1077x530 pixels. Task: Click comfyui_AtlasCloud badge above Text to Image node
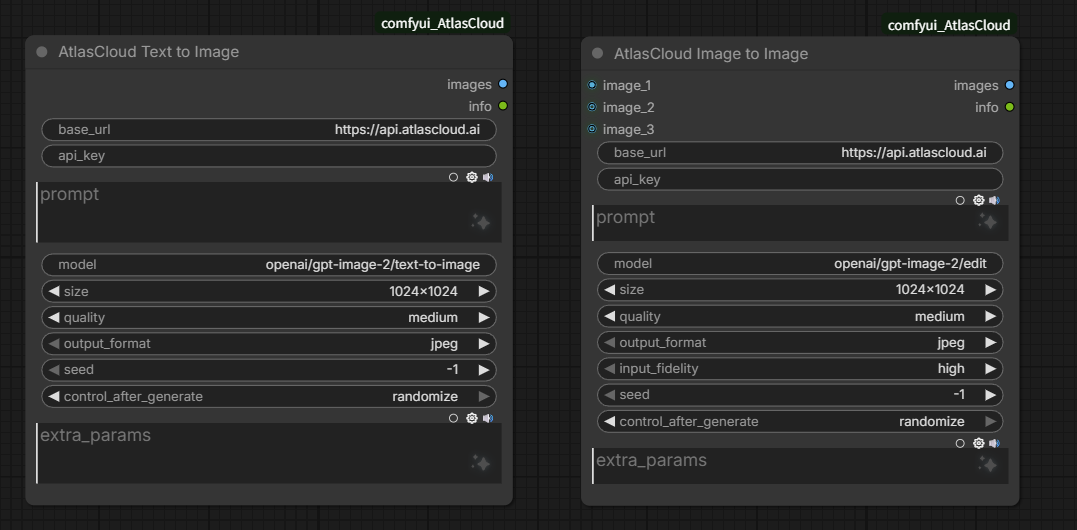click(x=442, y=23)
